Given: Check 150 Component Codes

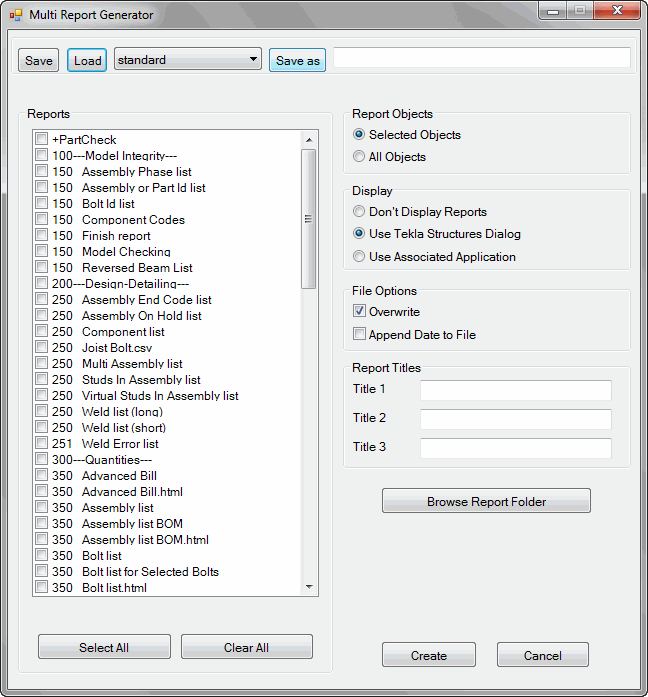Looking at the screenshot, I should pyautogui.click(x=41, y=219).
